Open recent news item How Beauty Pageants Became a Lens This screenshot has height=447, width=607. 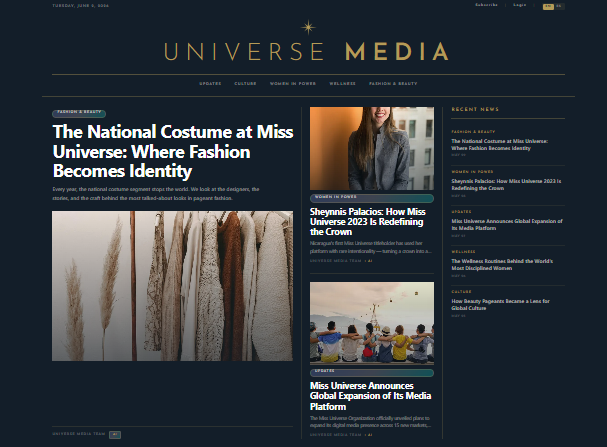[x=500, y=305]
